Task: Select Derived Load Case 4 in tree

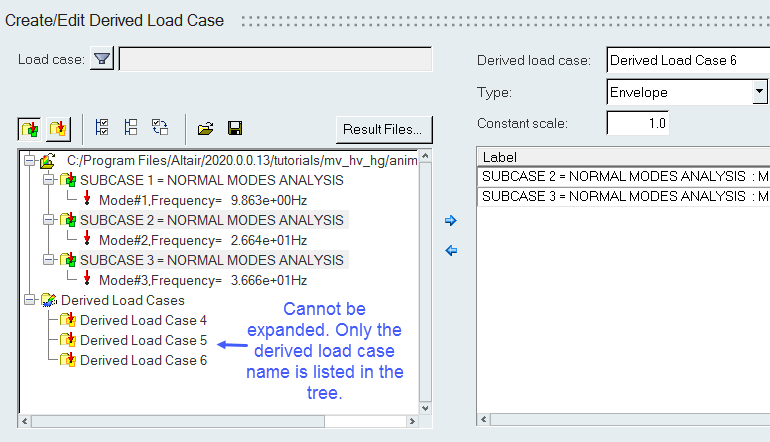Action: (x=143, y=320)
